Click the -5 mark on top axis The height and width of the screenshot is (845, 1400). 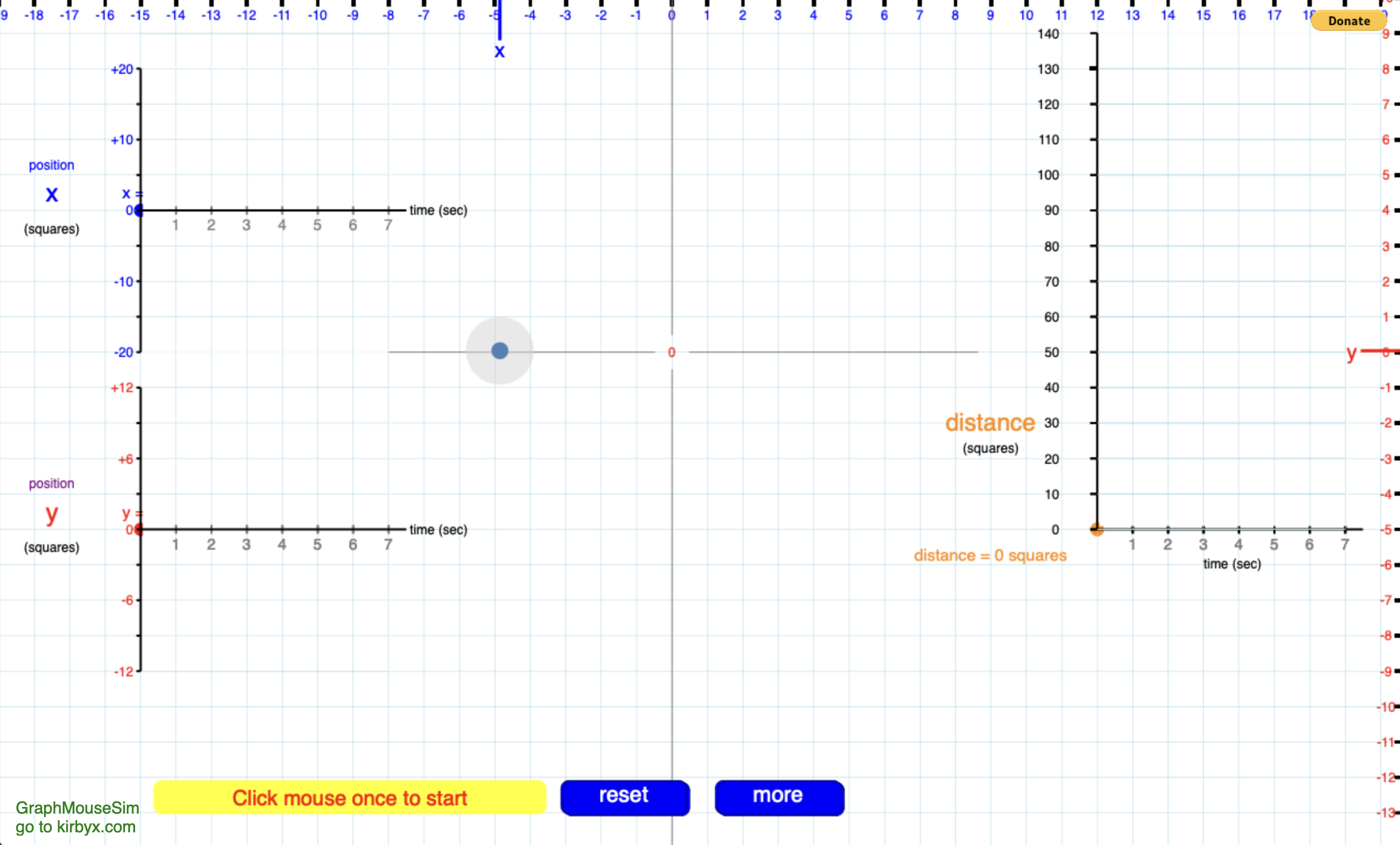coord(495,15)
